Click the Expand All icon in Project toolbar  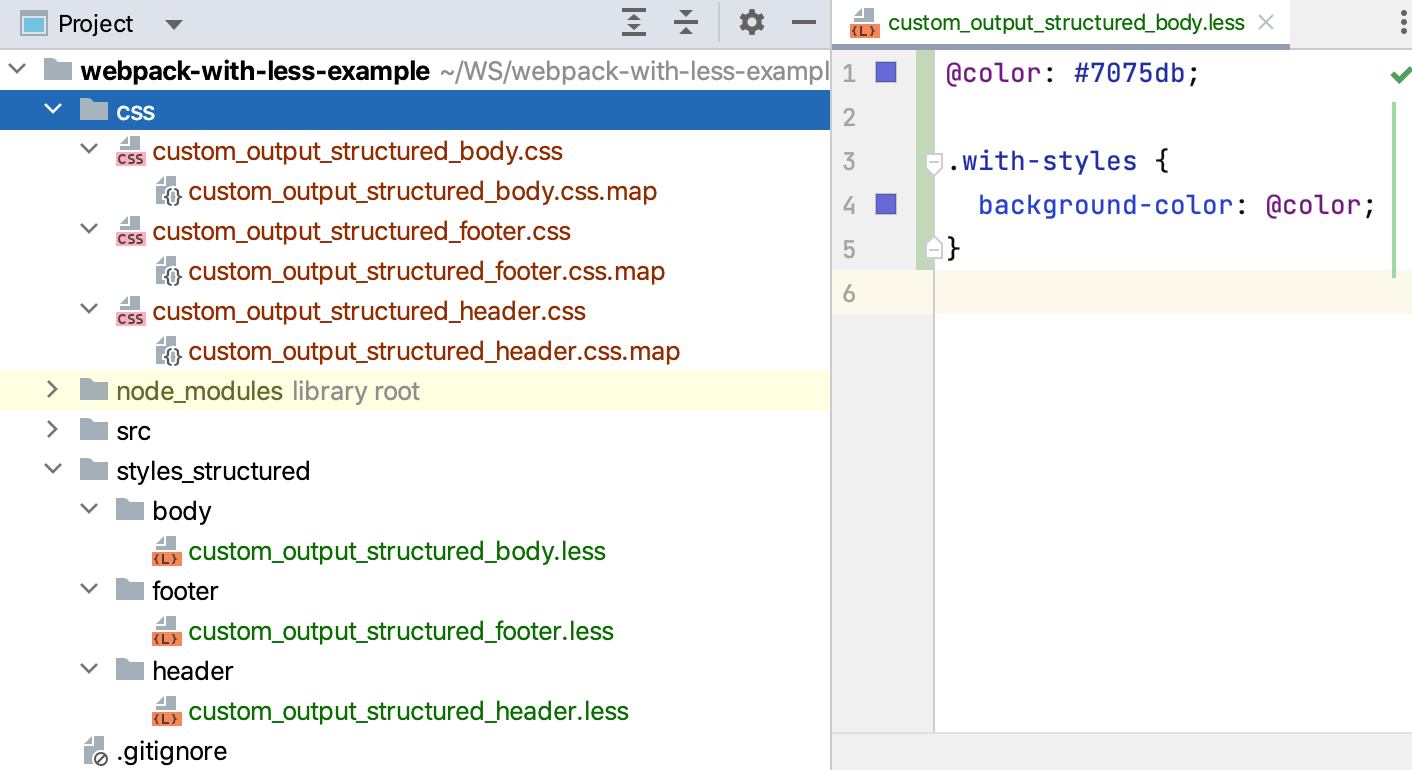coord(634,22)
